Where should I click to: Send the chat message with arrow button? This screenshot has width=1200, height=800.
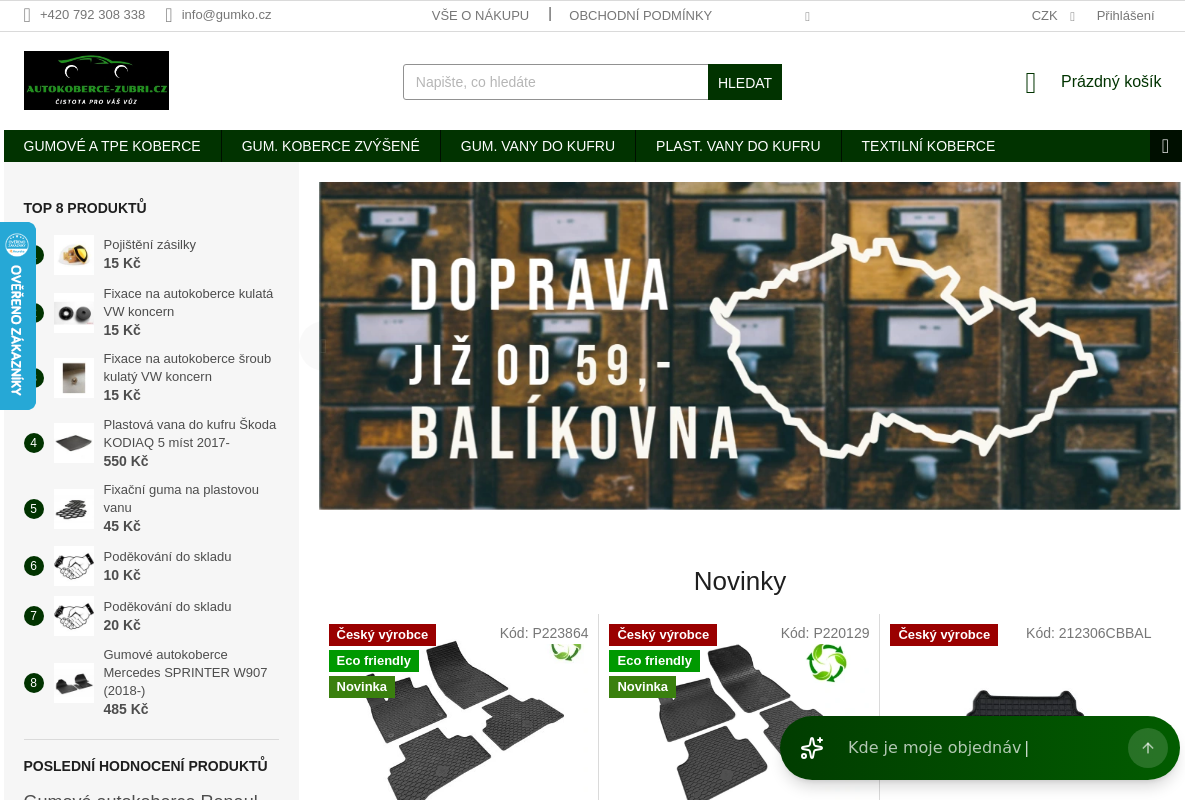(1148, 748)
